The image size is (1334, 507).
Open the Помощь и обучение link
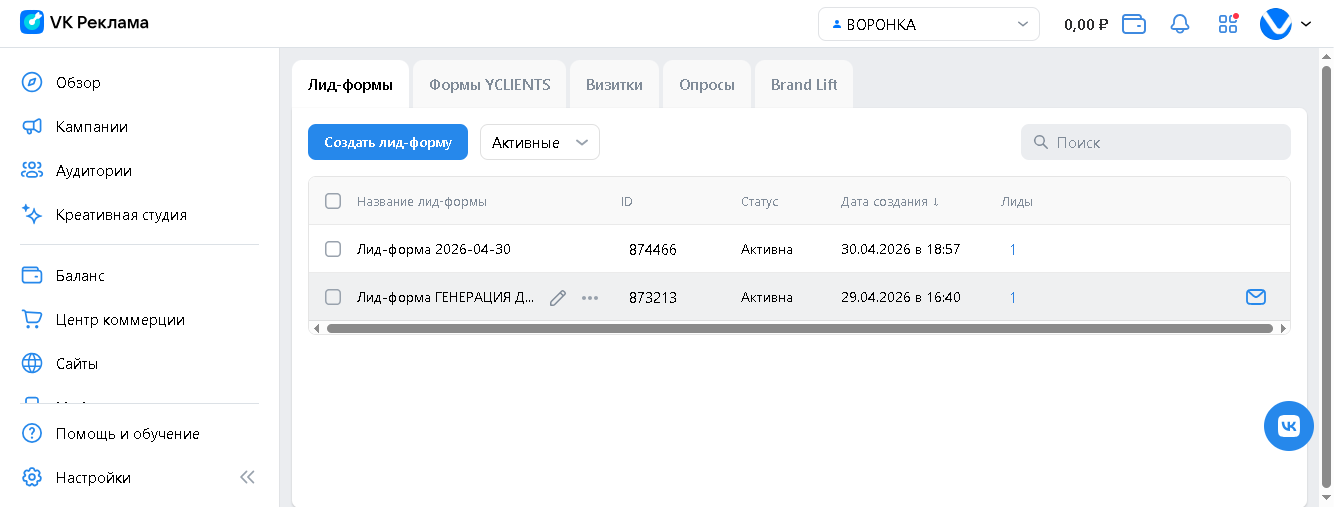128,433
